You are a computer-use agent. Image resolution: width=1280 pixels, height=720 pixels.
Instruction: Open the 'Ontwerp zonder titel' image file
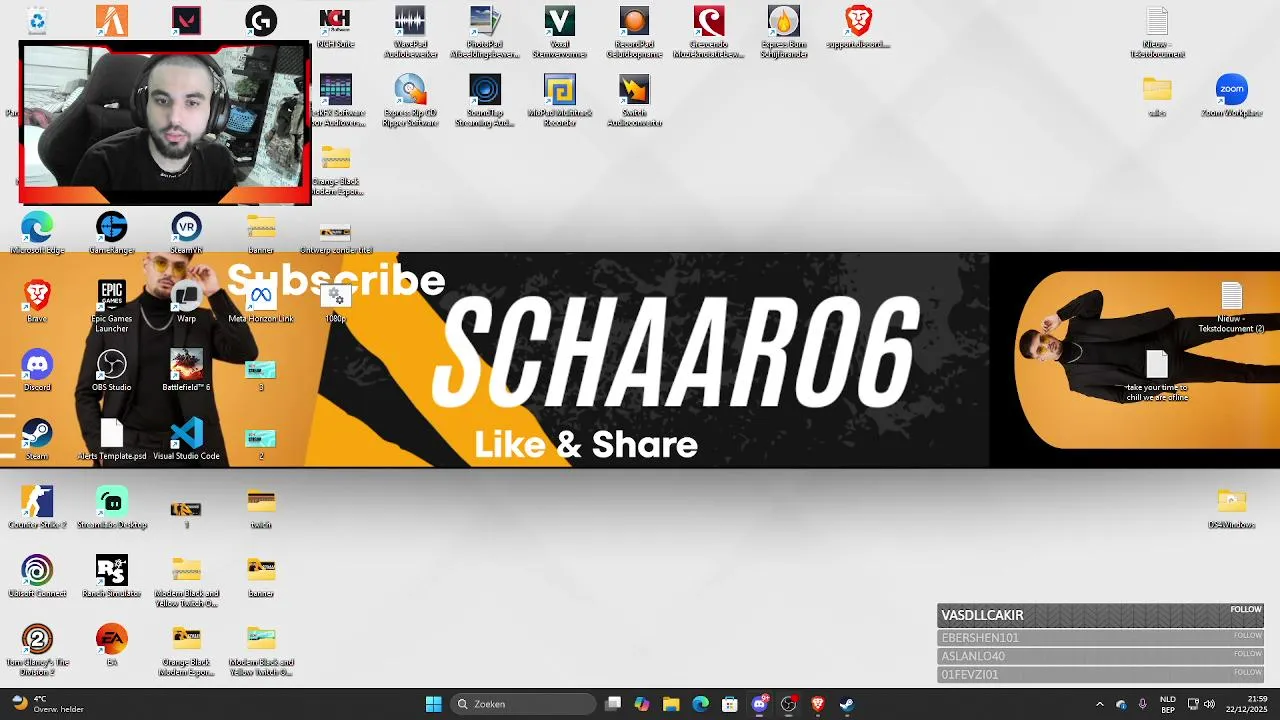pyautogui.click(x=335, y=238)
